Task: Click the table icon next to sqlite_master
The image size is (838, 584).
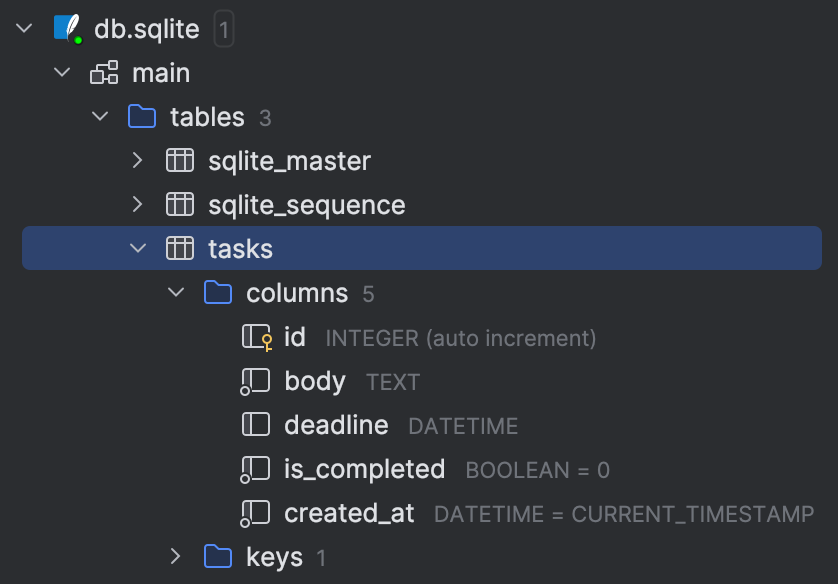Action: (x=180, y=160)
